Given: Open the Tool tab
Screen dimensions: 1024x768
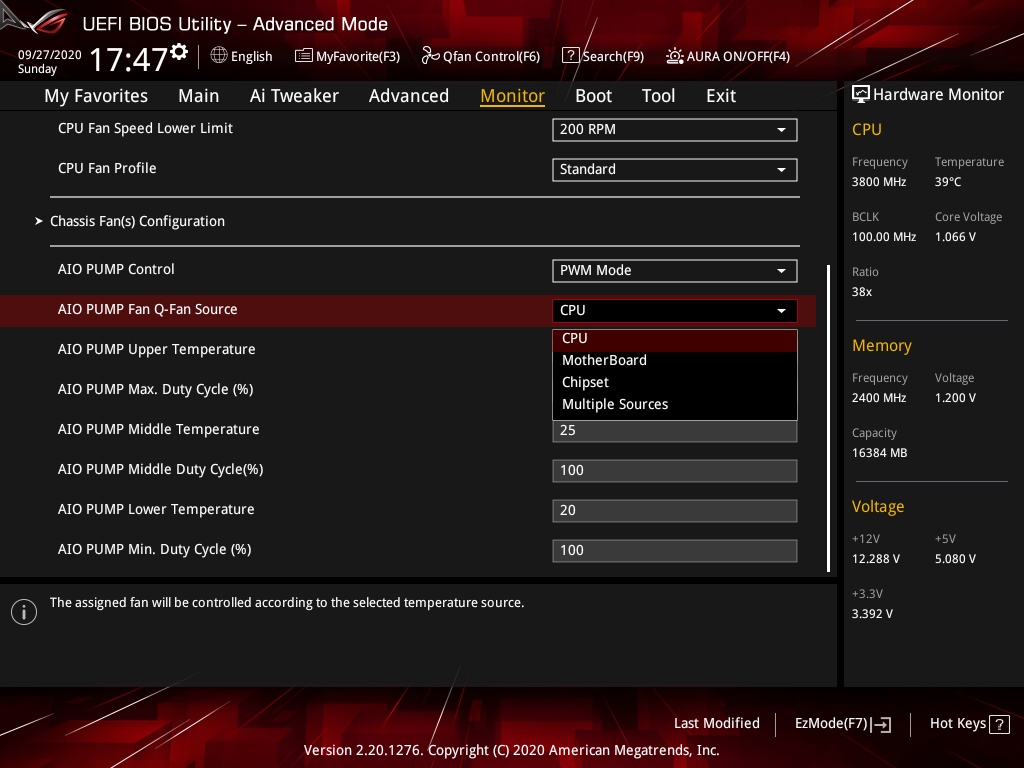Looking at the screenshot, I should tap(658, 96).
